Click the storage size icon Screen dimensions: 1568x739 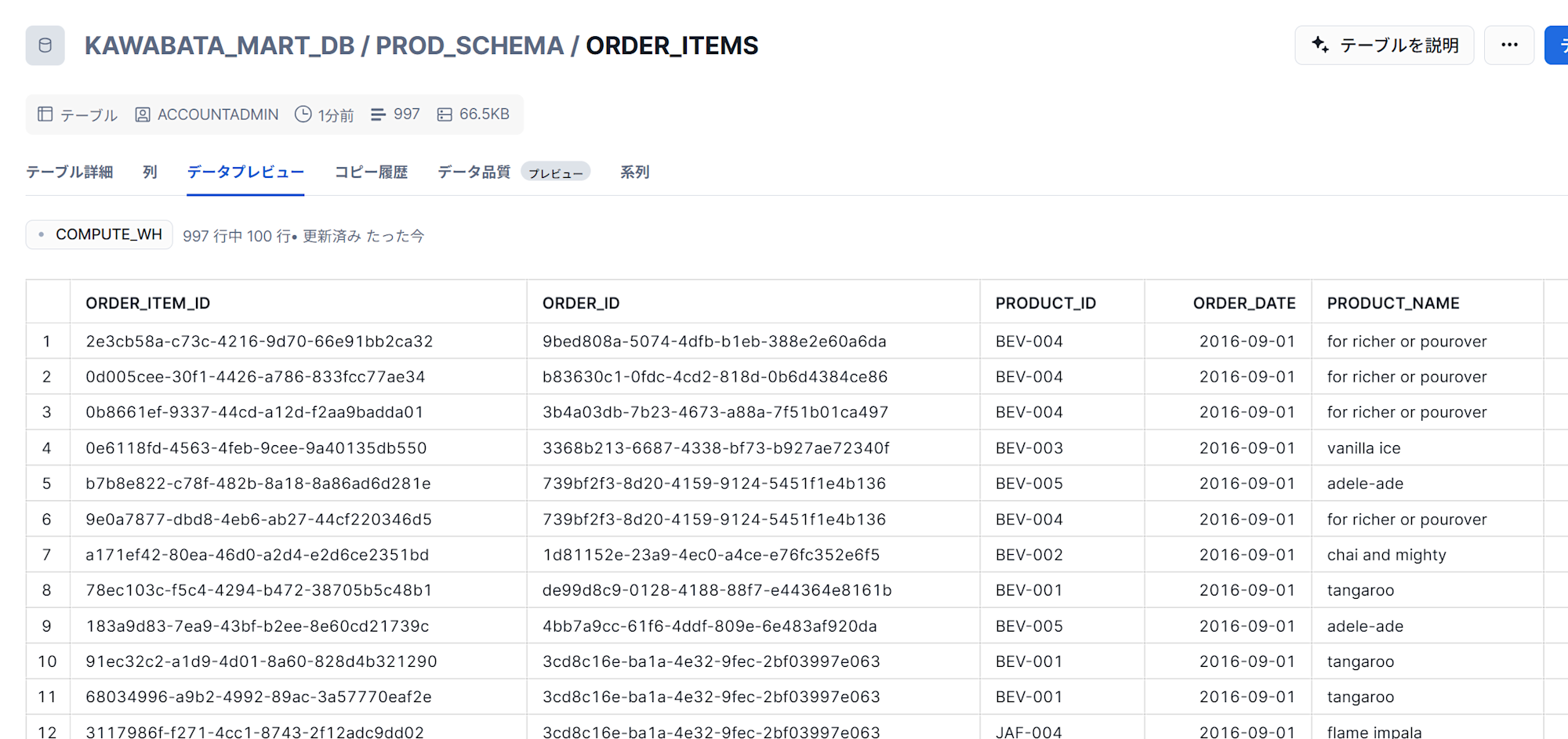click(445, 114)
